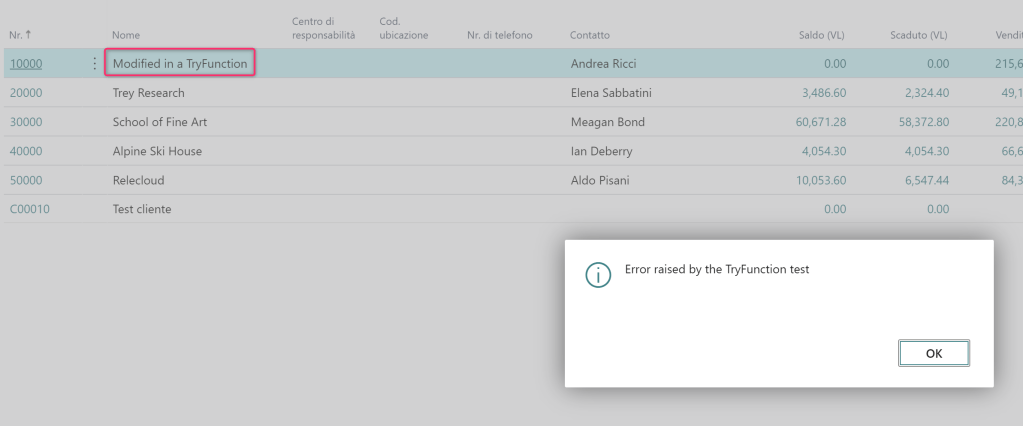Open customer number 40000 link
The width and height of the screenshot is (1023, 426).
26,151
